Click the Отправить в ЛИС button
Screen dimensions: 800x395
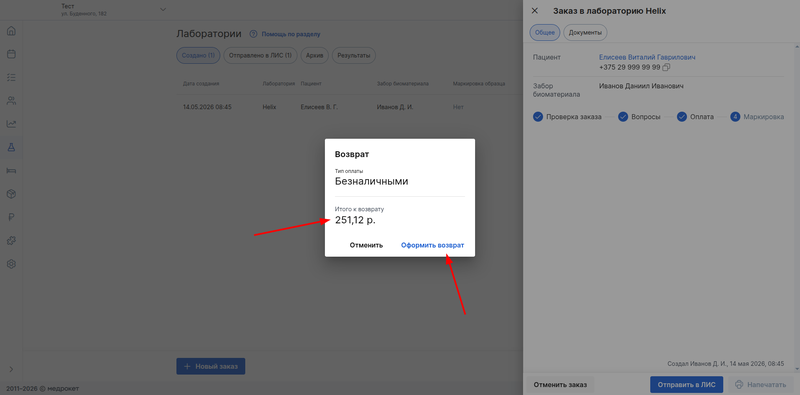[x=687, y=385]
